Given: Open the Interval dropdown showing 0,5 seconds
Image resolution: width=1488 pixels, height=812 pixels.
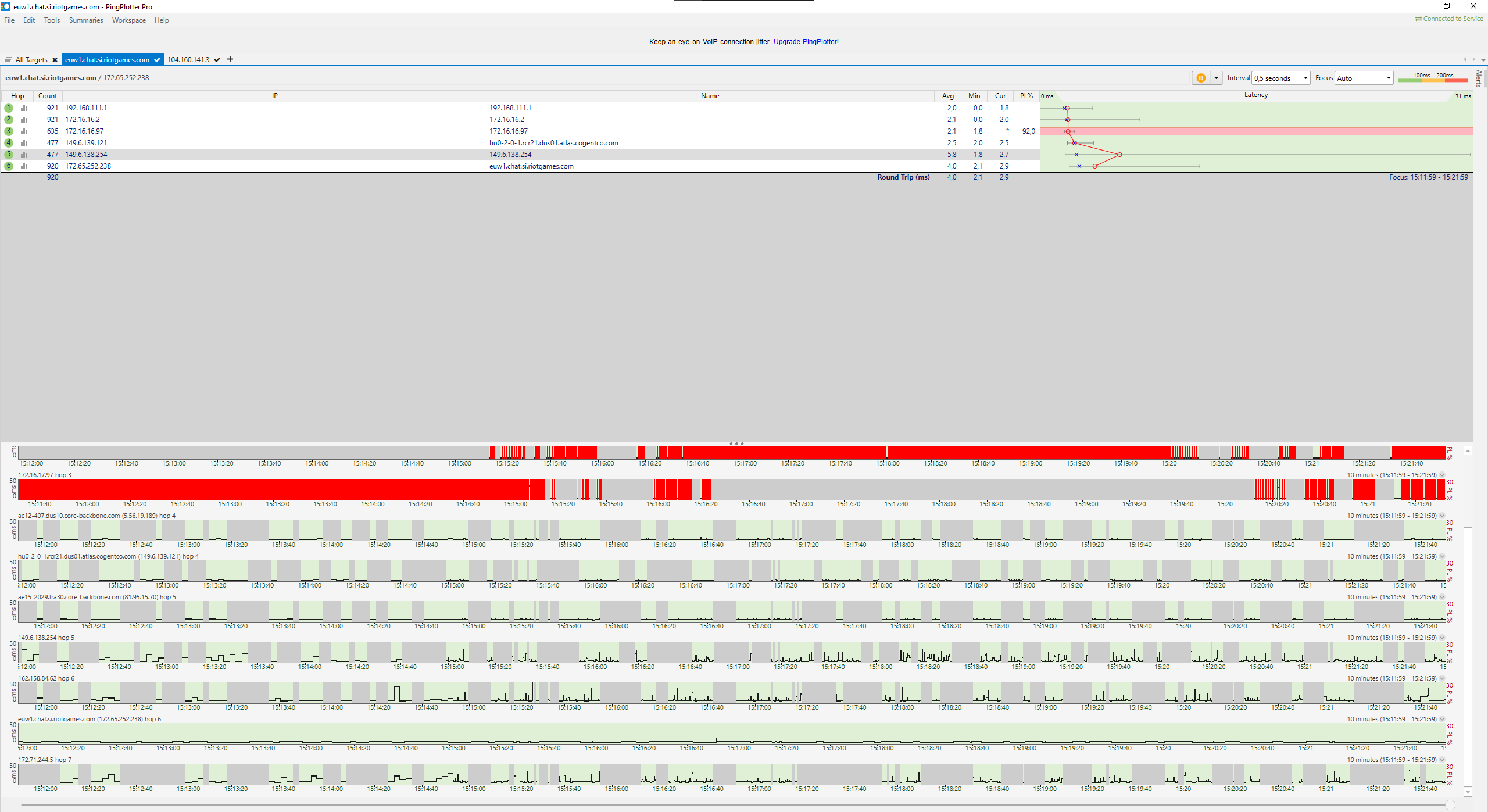Looking at the screenshot, I should [1281, 78].
